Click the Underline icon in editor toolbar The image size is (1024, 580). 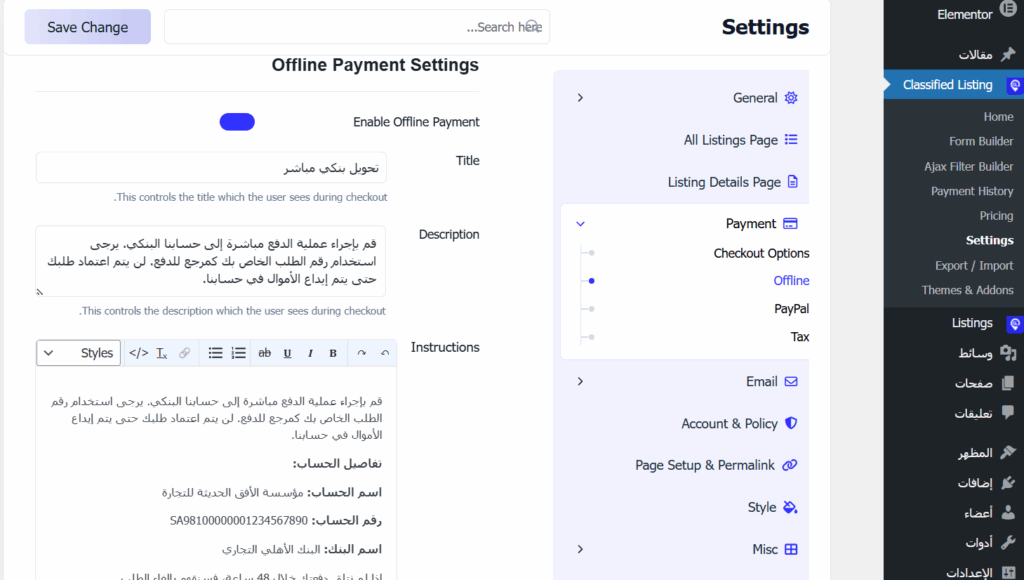[287, 353]
